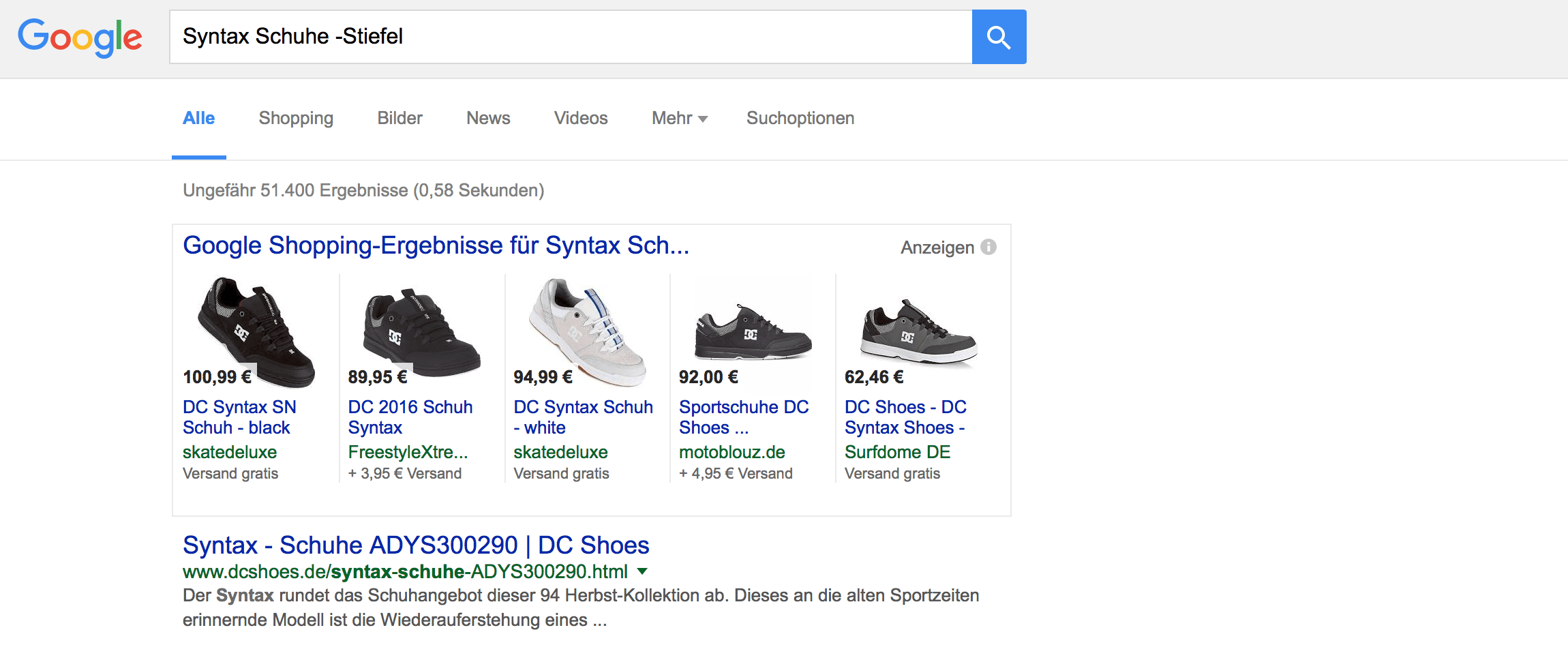Click the + 4,95 € Versand text
Screen dimensions: 1568x645
point(736,473)
